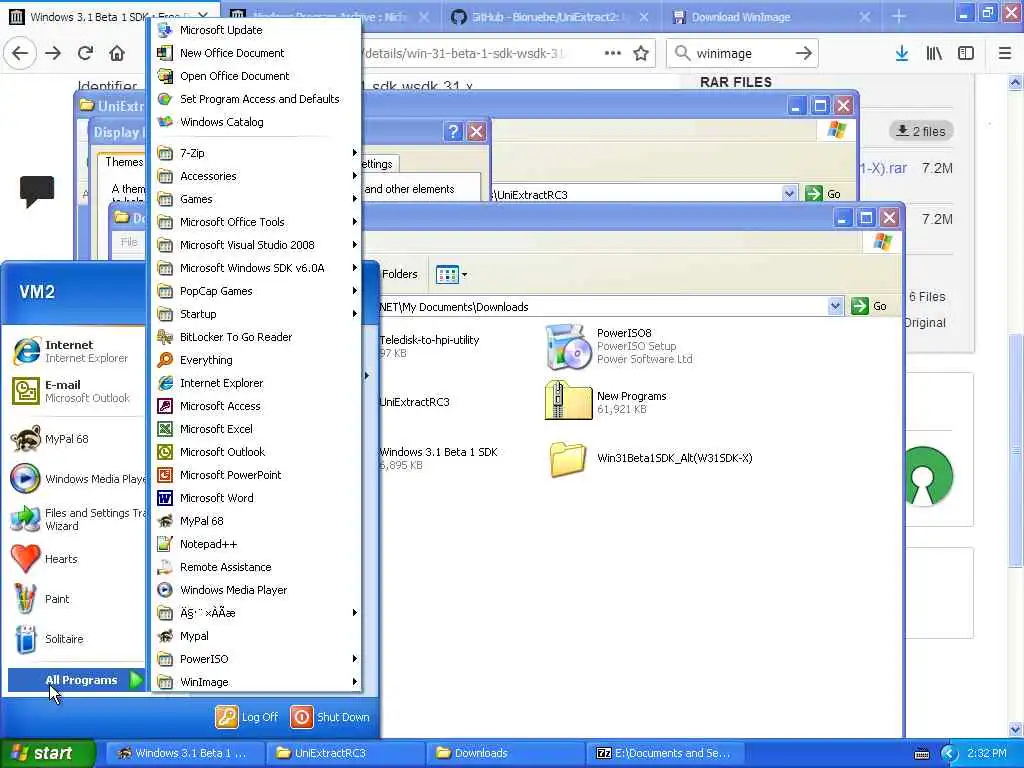This screenshot has height=768, width=1024.
Task: Click the Downloads address path field
Action: (x=601, y=306)
